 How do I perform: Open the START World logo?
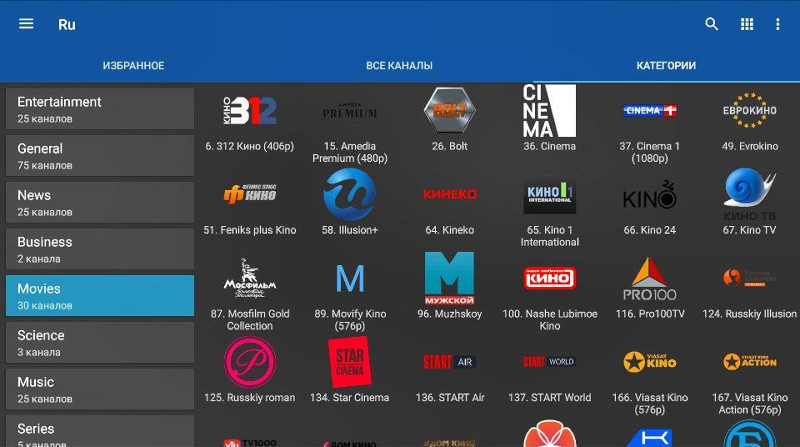549,362
